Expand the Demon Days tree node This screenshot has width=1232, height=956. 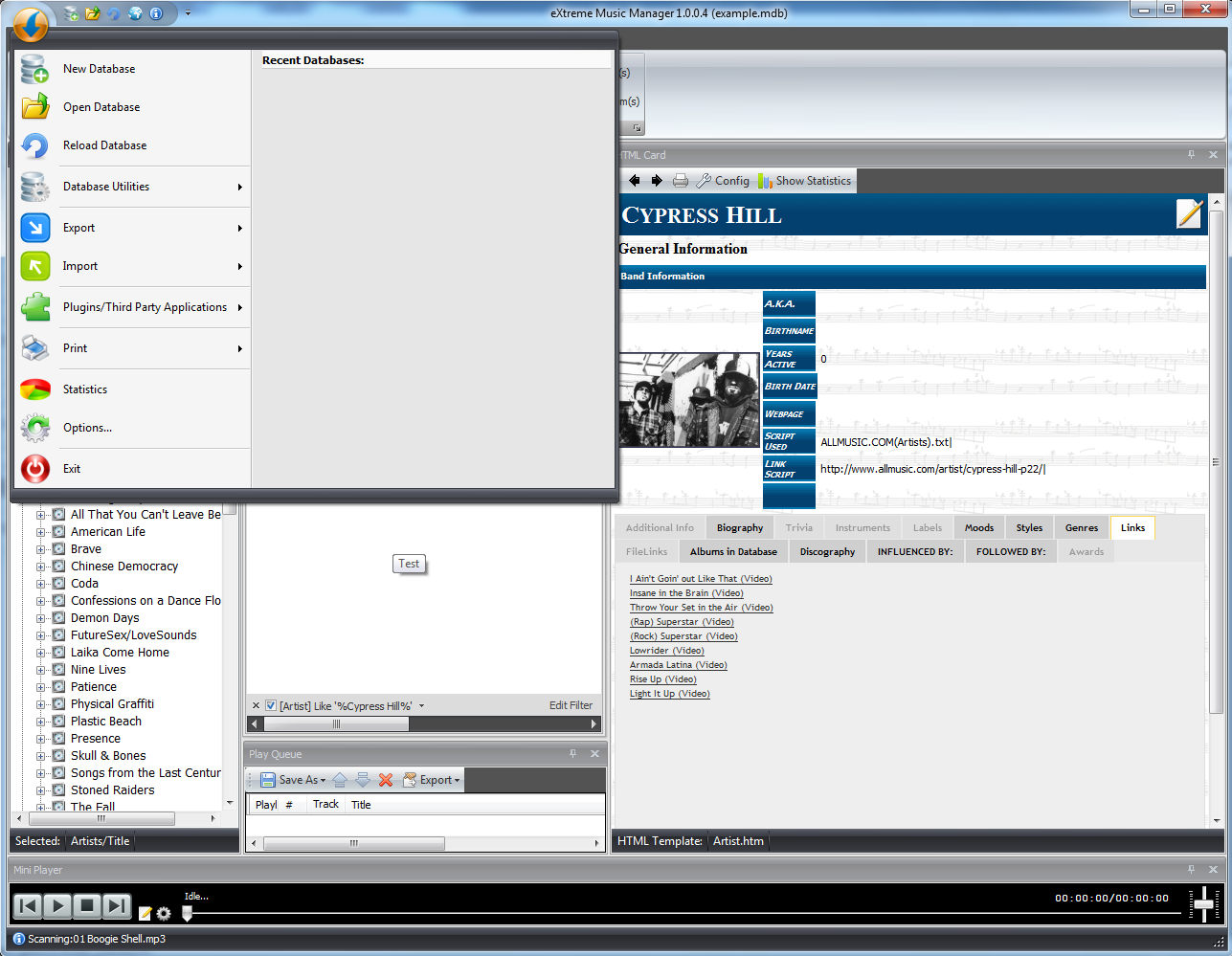(41, 618)
